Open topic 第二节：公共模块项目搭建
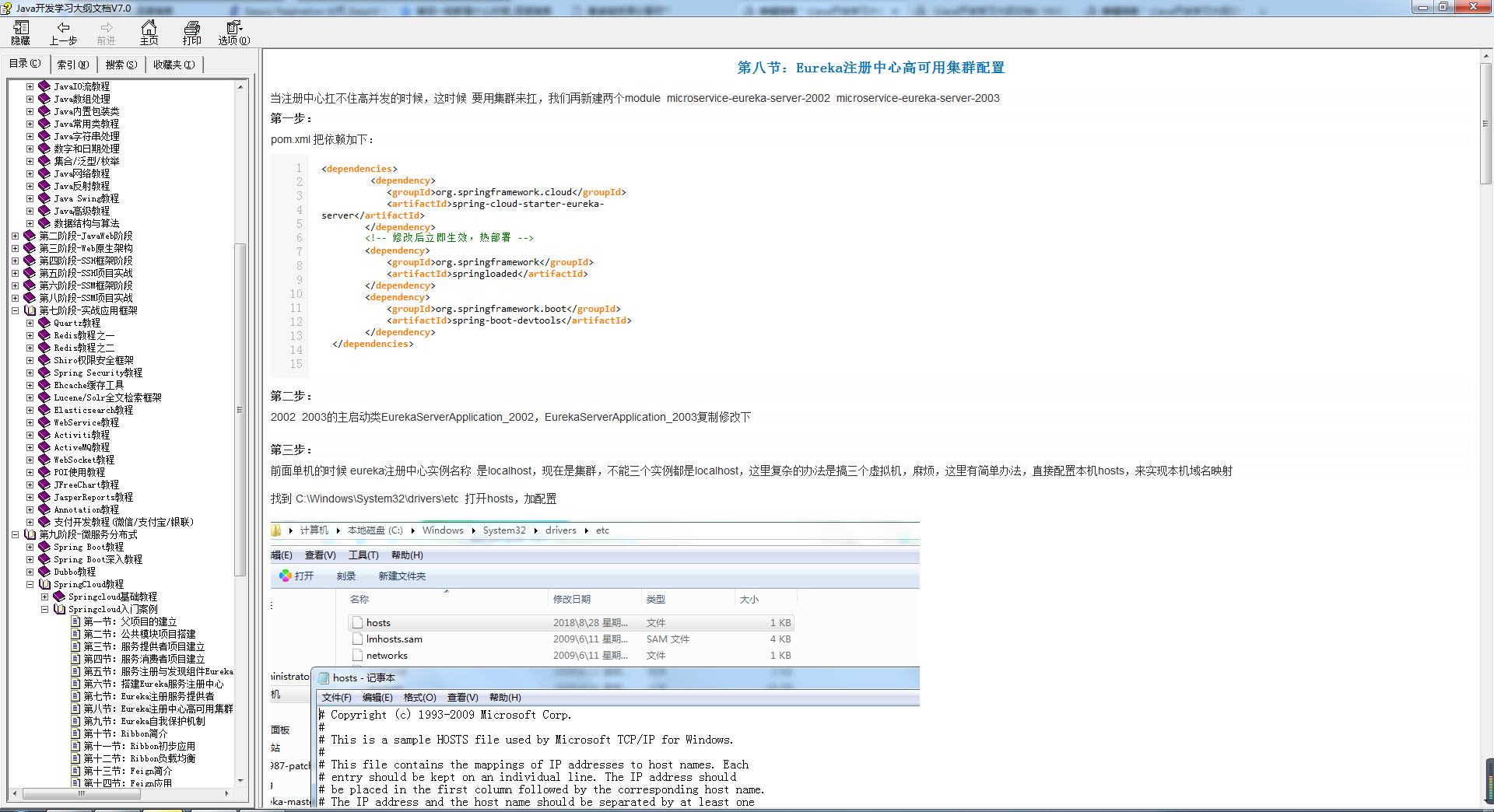Screen dimensions: 1494x812 point(139,634)
